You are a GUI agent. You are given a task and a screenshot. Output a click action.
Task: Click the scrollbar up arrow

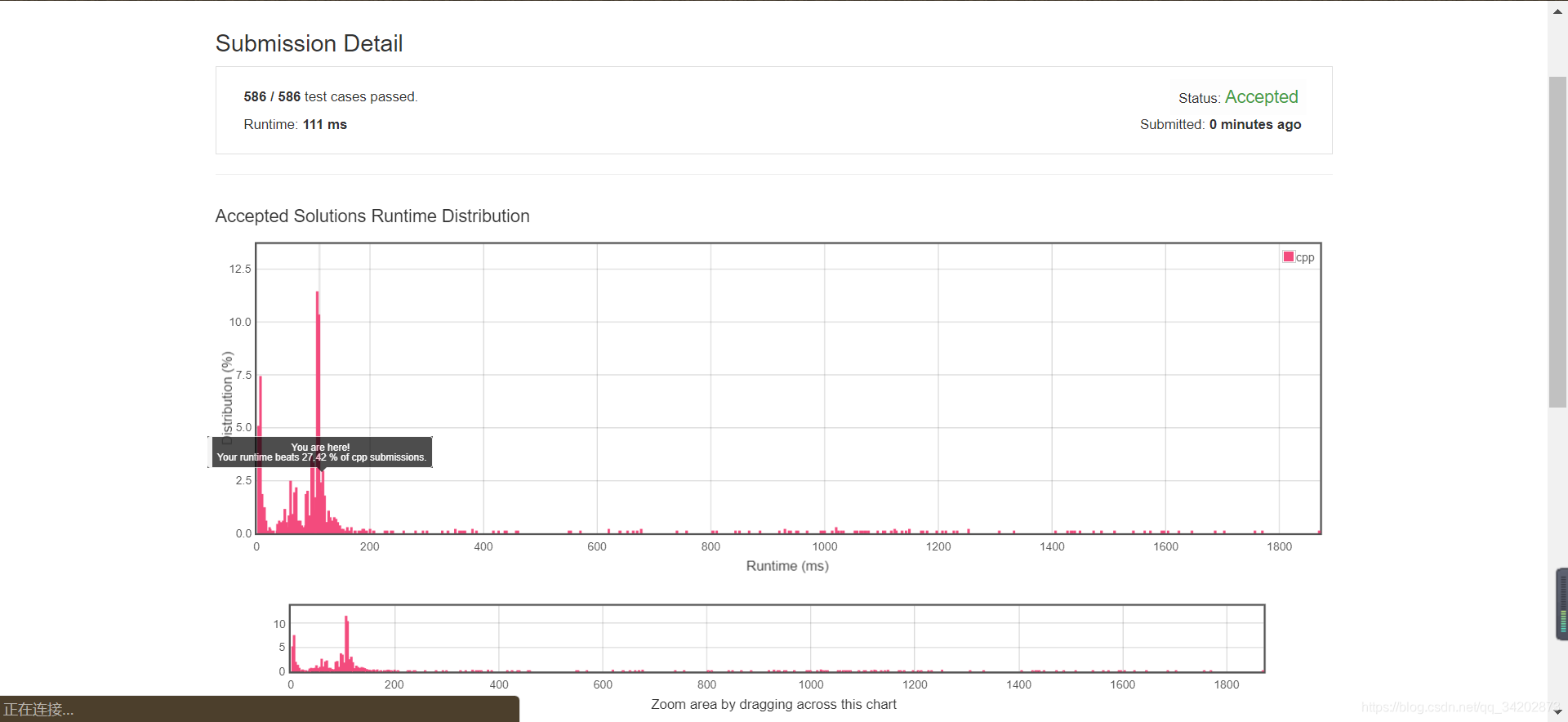pos(1557,11)
